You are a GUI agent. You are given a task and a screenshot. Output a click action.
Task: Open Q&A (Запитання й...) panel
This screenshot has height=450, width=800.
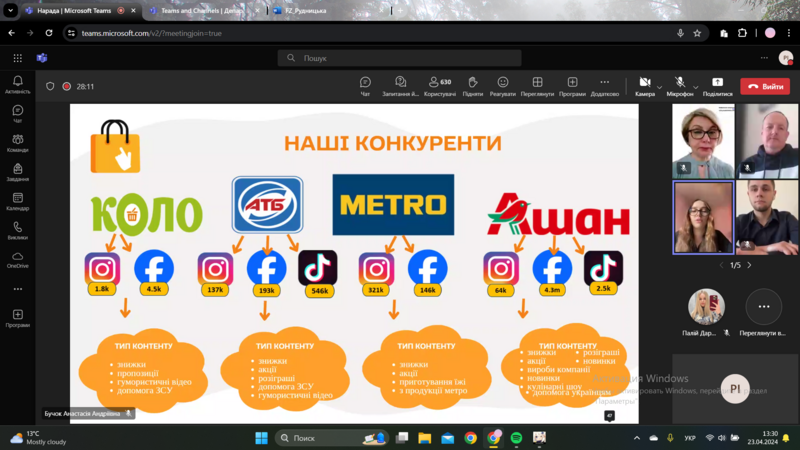401,86
